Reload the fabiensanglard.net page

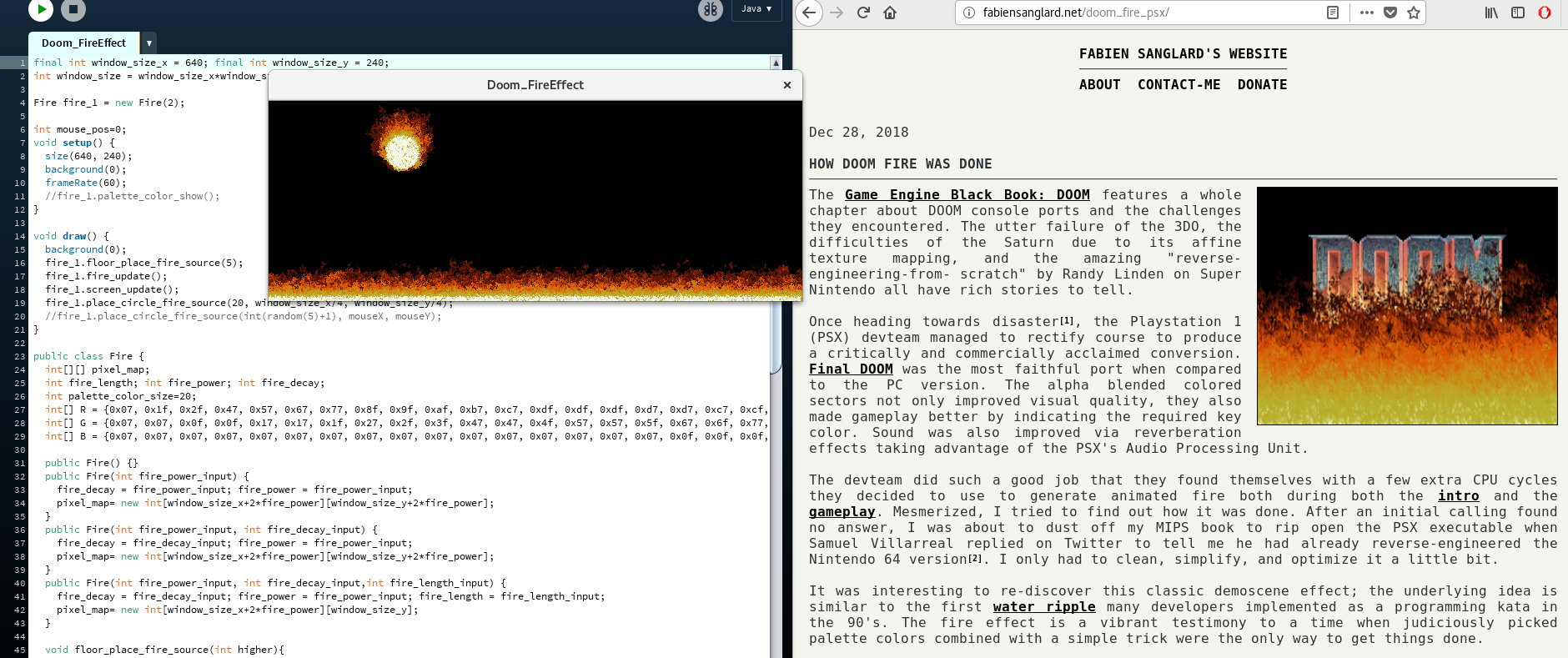[863, 13]
